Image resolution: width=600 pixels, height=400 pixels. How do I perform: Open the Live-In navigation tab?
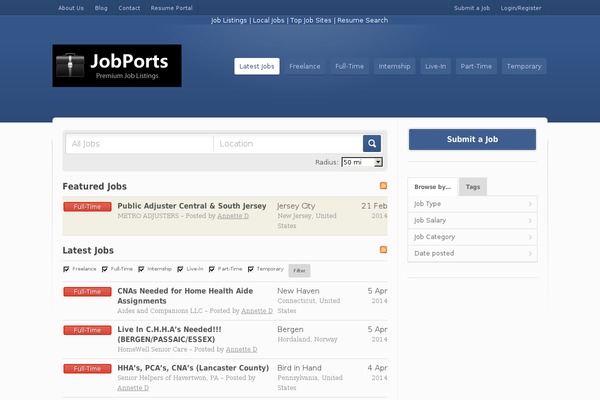(x=435, y=66)
